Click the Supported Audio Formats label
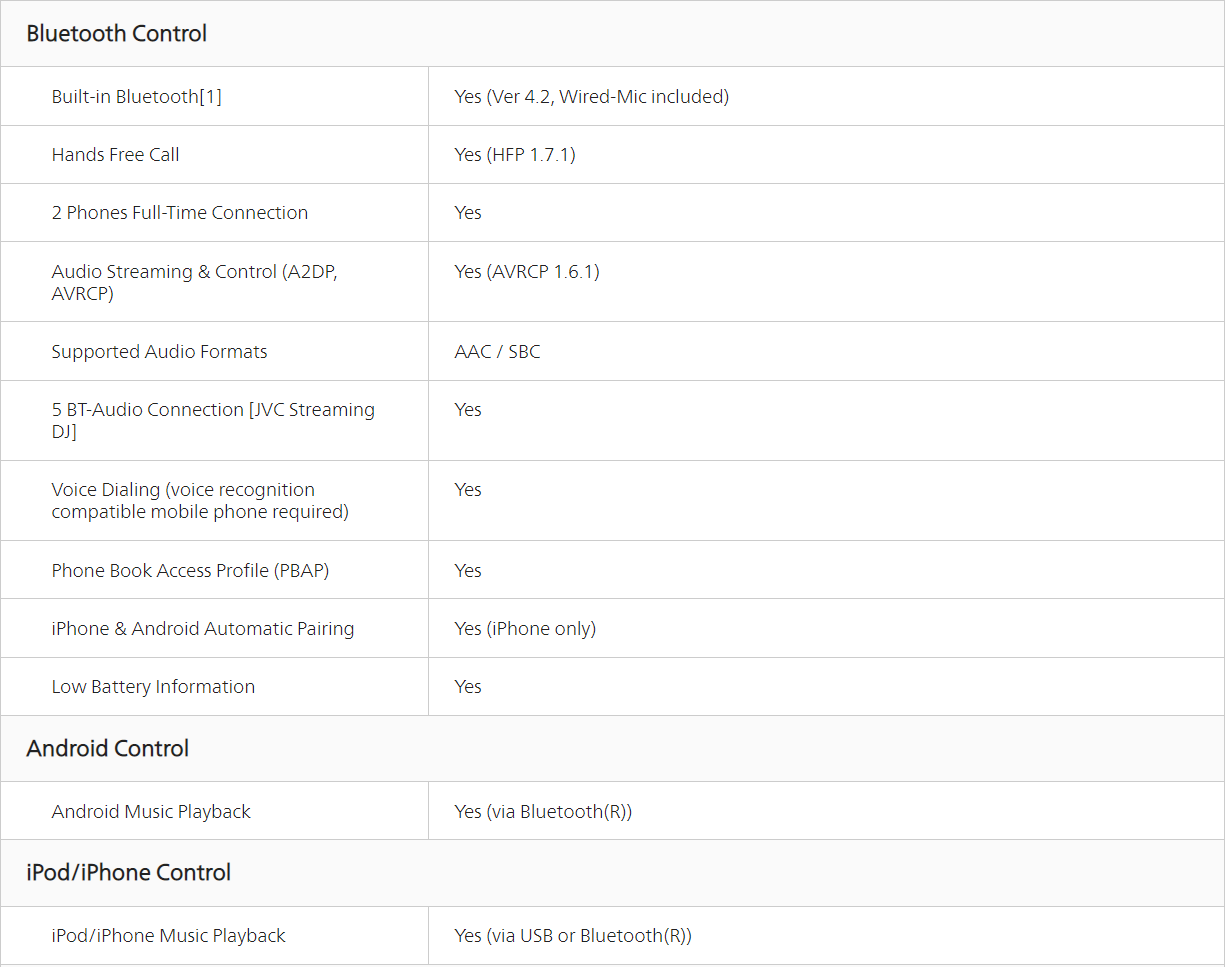Screen dimensions: 1226x967 (x=160, y=352)
